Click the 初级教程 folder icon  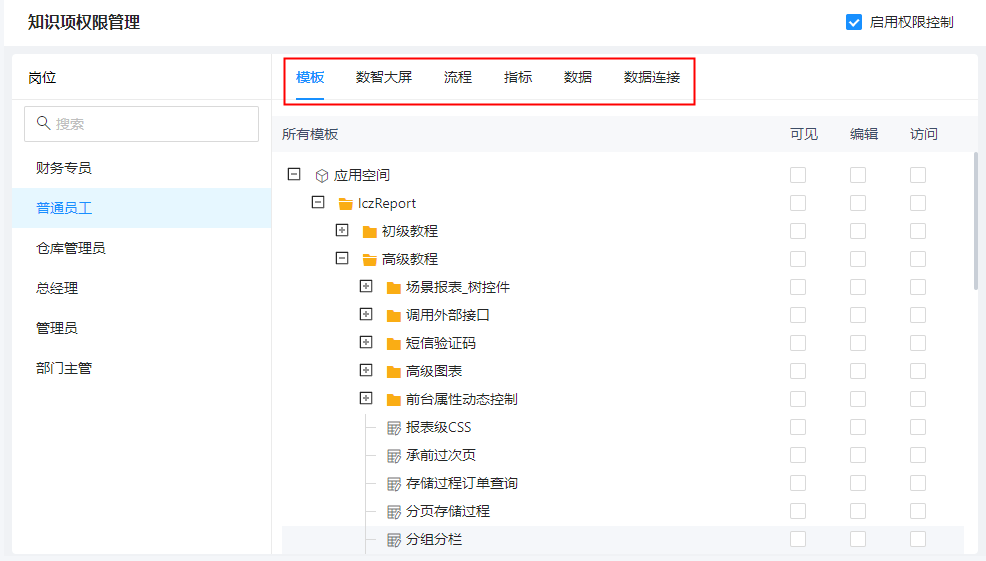pyautogui.click(x=370, y=231)
